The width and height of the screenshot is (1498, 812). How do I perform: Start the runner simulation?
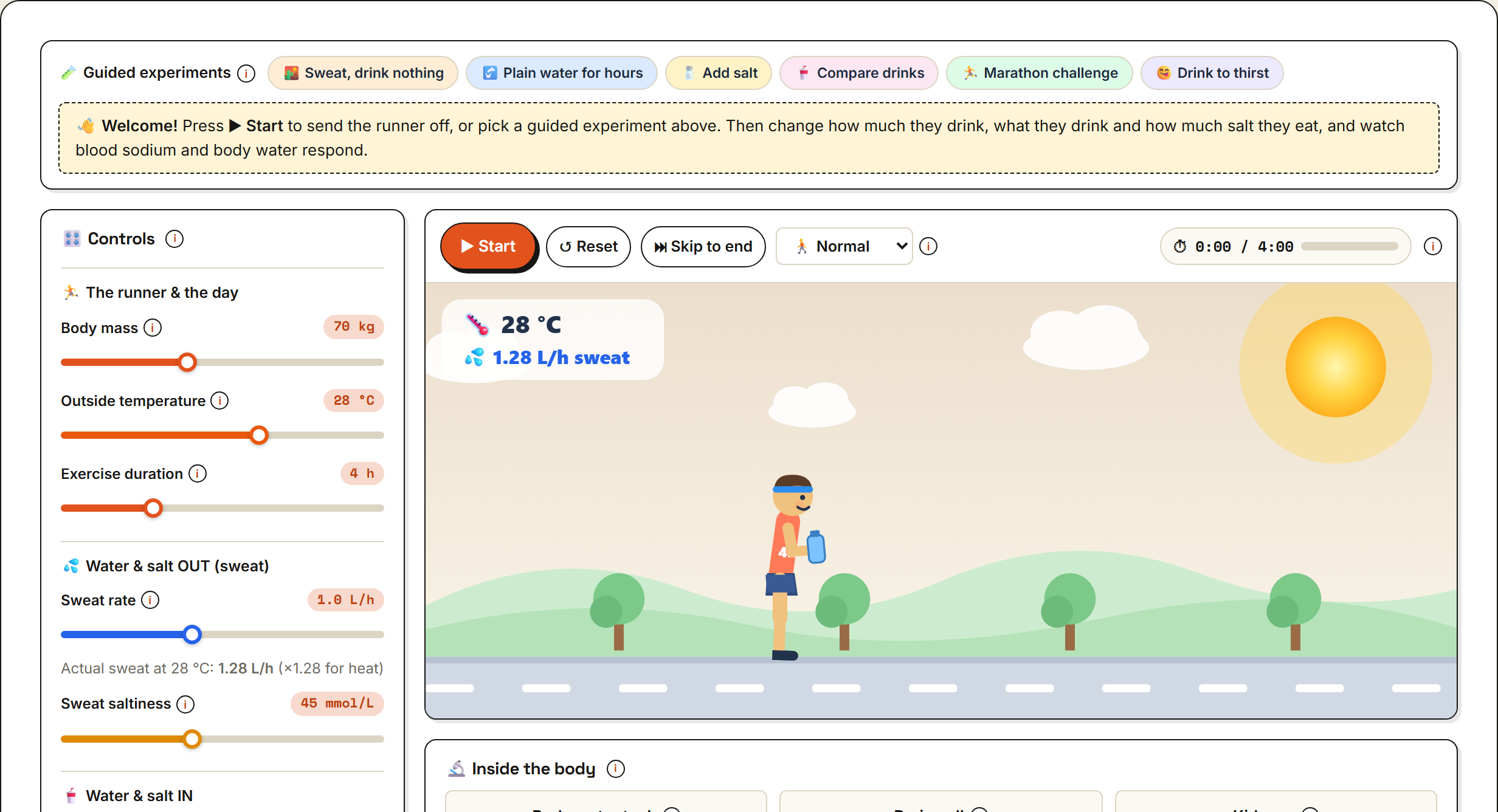pyautogui.click(x=488, y=246)
